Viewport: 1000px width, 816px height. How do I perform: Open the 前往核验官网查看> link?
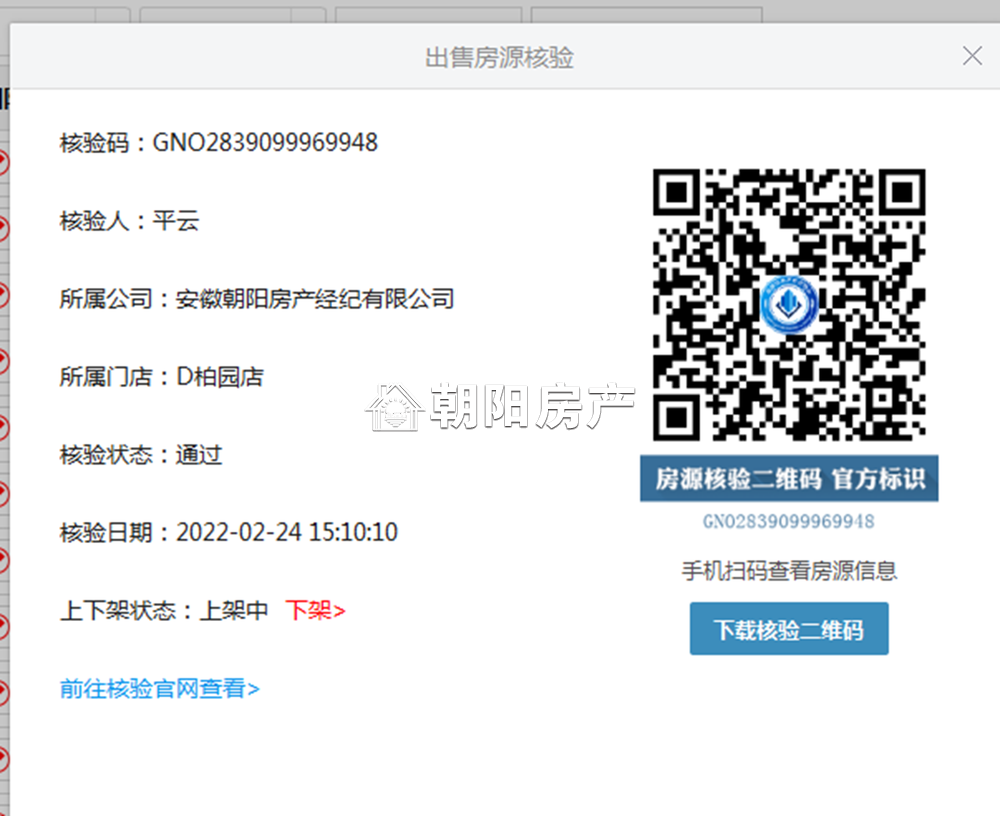pyautogui.click(x=159, y=688)
